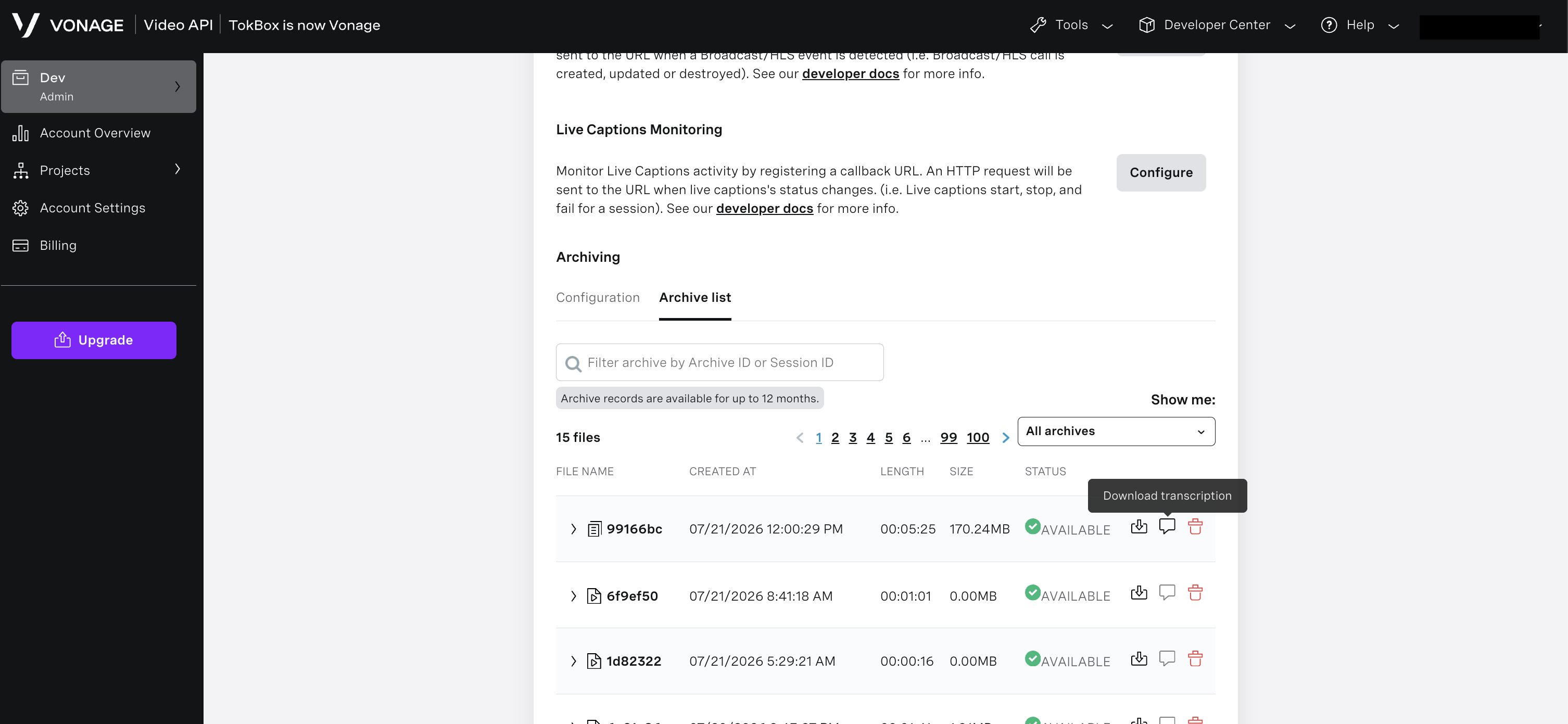Click the CREATED AT column header
Viewport: 1568px width, 724px height.
click(723, 472)
